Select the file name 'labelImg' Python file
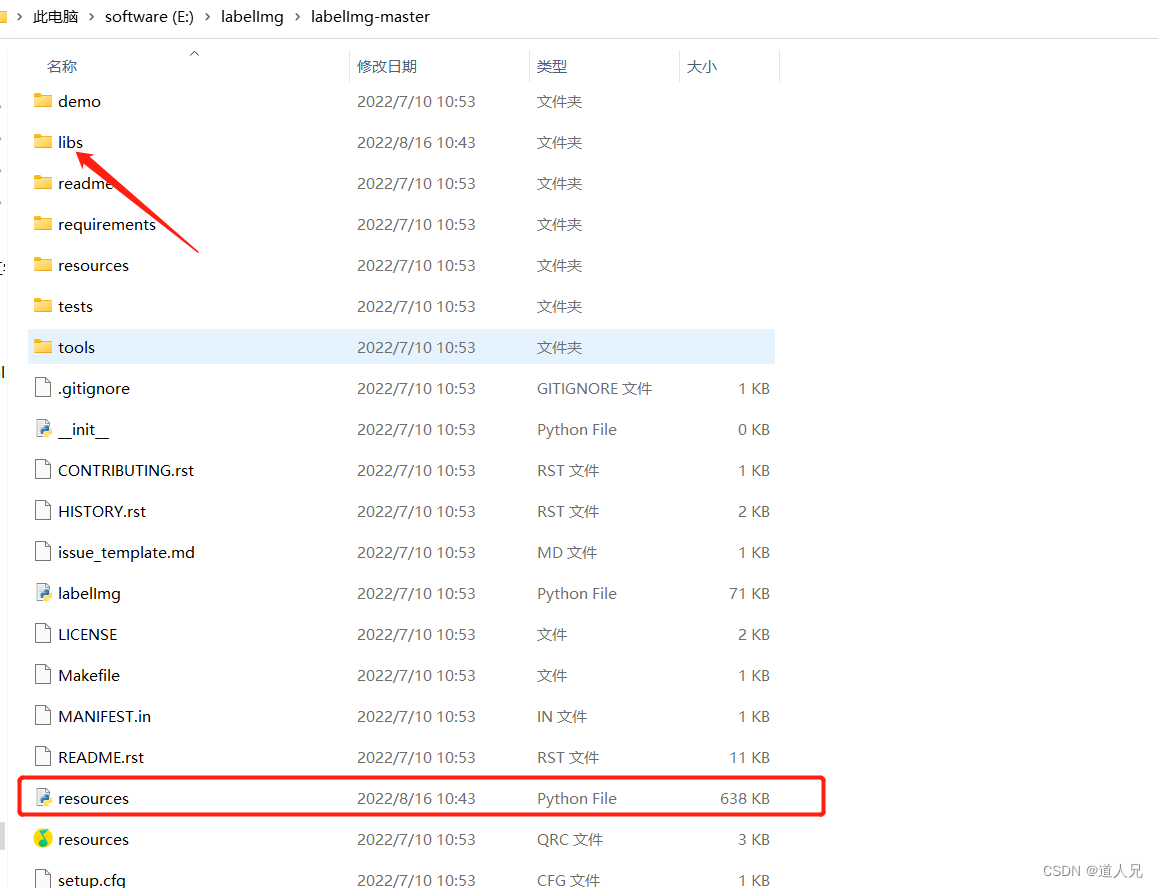The height and width of the screenshot is (888, 1158). pos(89,594)
